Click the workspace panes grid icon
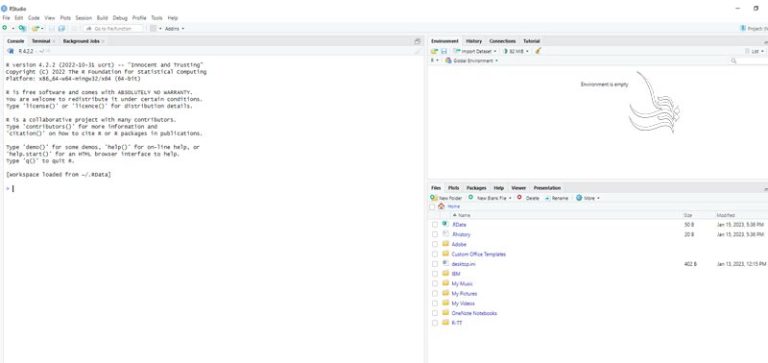Screen dimensions: 768x363 coord(153,28)
